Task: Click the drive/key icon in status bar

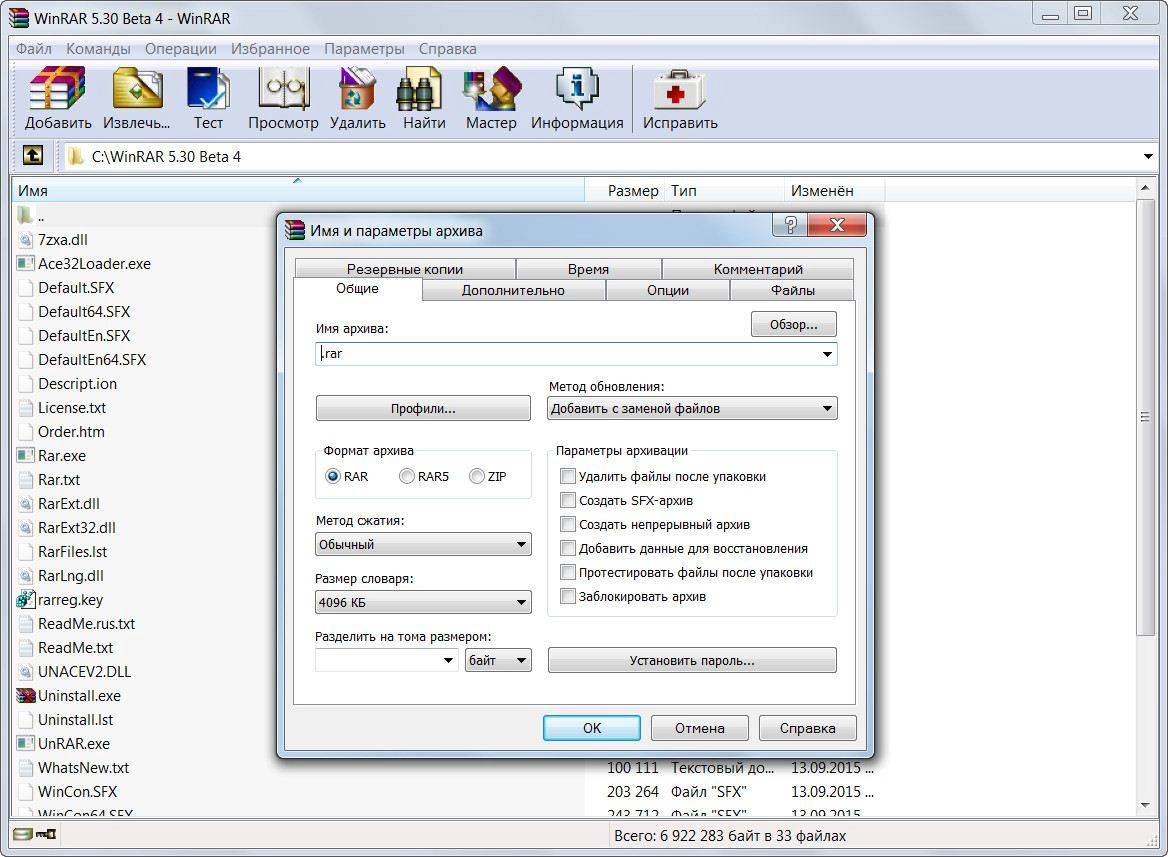Action: 35,834
